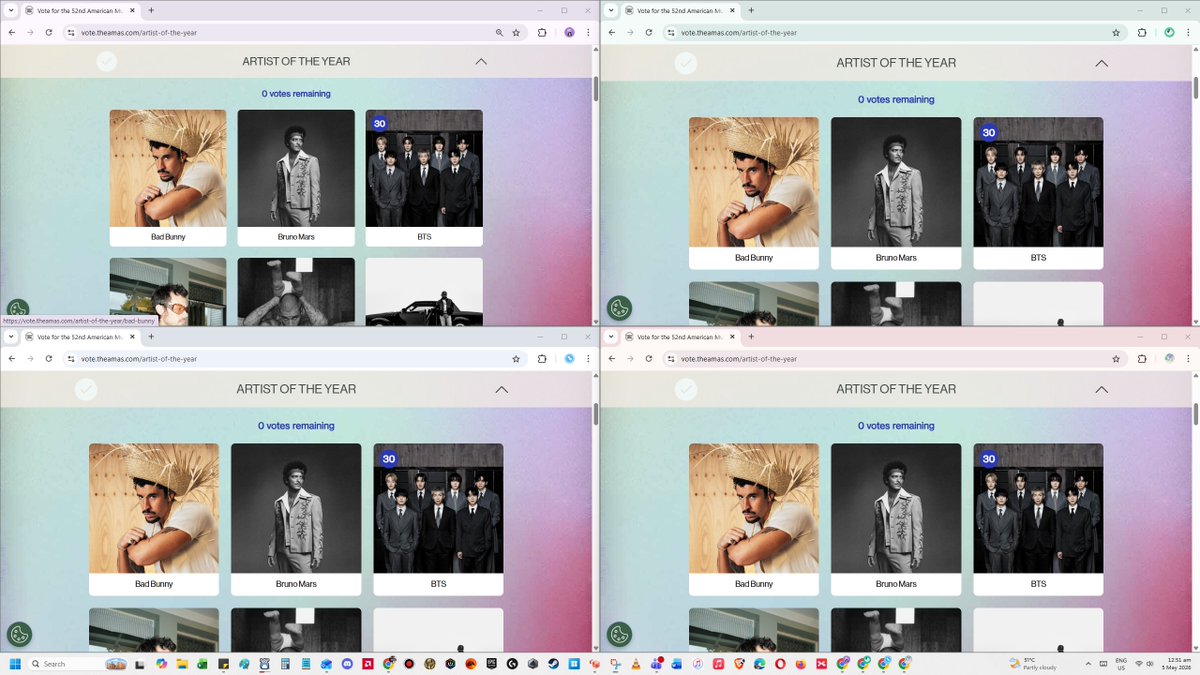Viewport: 1200px width, 675px height.
Task: Open Discord from the taskbar
Action: tap(348, 663)
